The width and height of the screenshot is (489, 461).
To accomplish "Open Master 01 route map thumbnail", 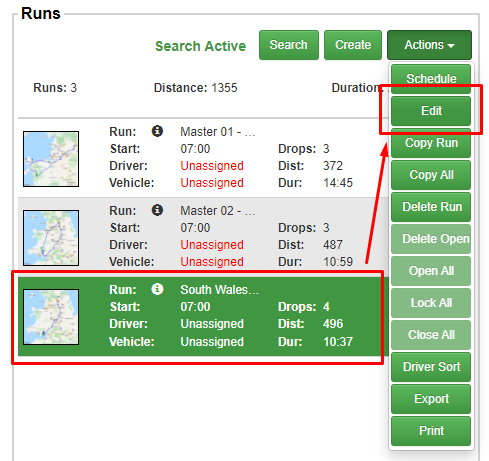I will tap(51, 159).
